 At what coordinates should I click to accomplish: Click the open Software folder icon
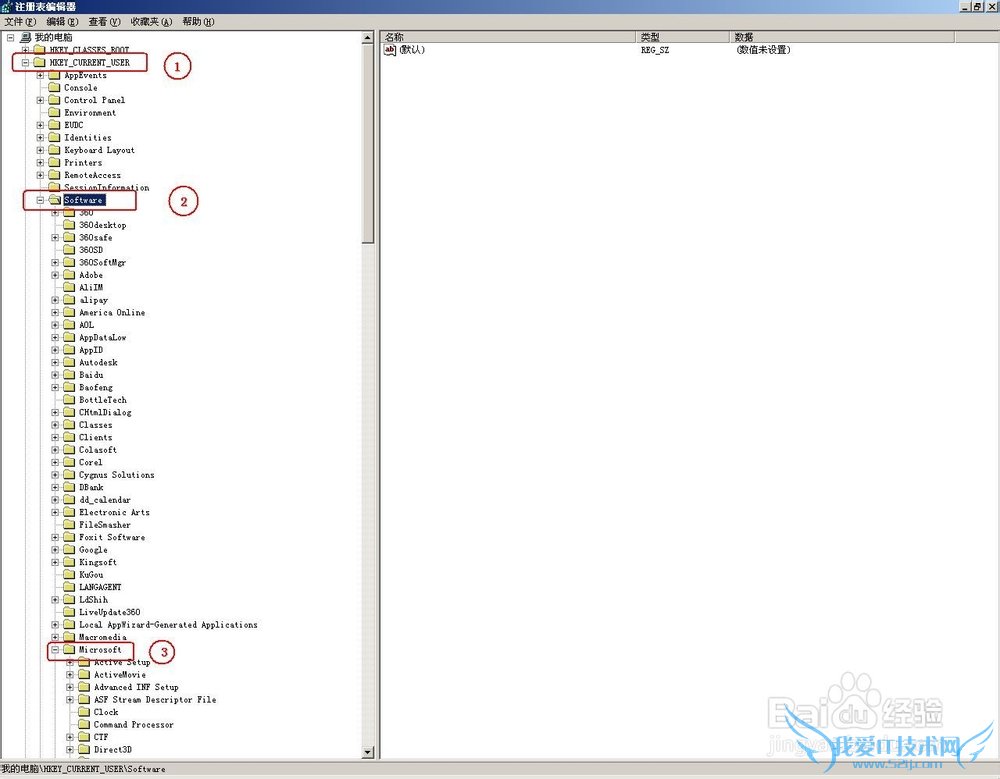[54, 200]
